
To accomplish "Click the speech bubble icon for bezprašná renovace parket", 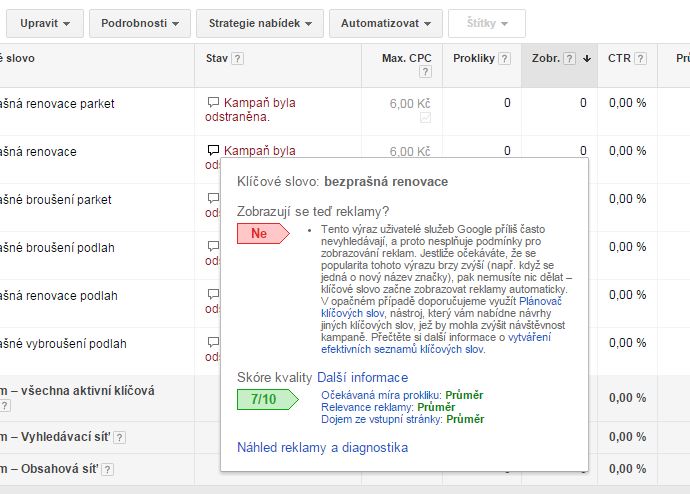I will click(x=213, y=102).
